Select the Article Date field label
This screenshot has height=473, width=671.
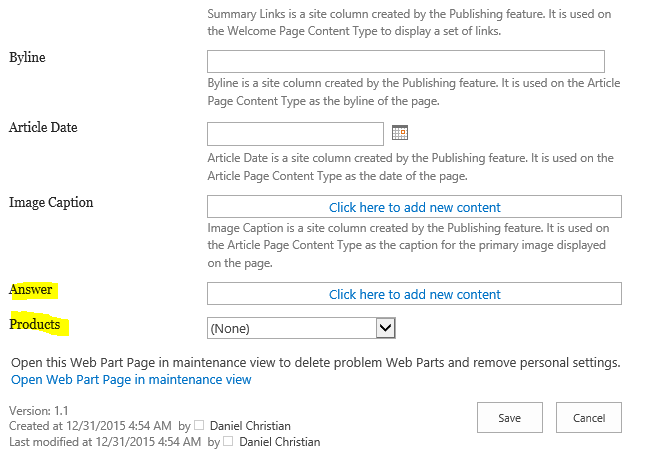(x=43, y=127)
